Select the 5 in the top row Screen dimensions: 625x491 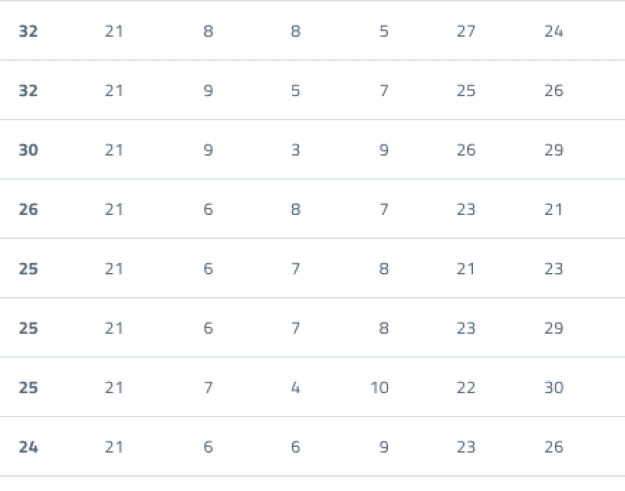point(384,31)
